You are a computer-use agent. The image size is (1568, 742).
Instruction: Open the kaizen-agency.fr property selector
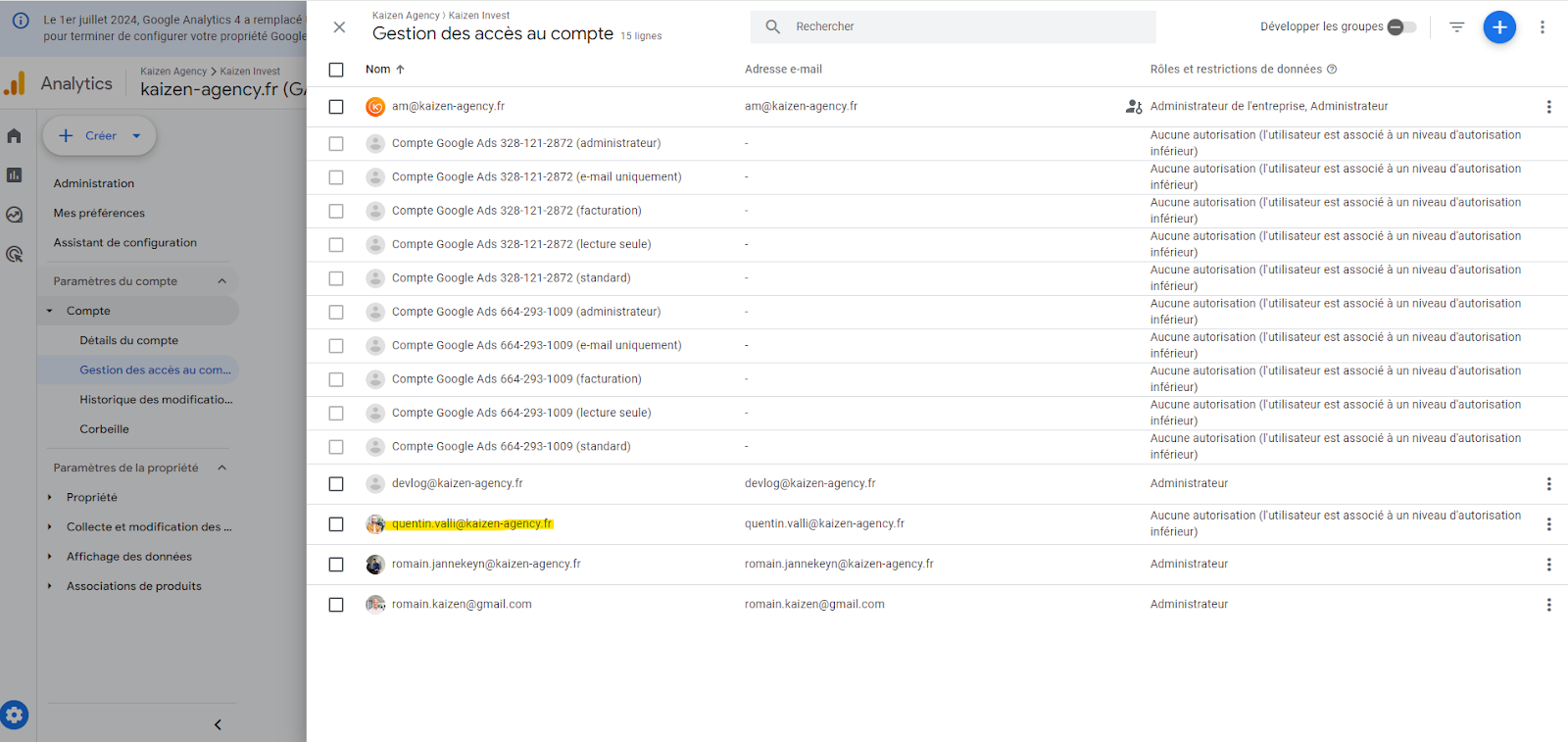(x=222, y=82)
